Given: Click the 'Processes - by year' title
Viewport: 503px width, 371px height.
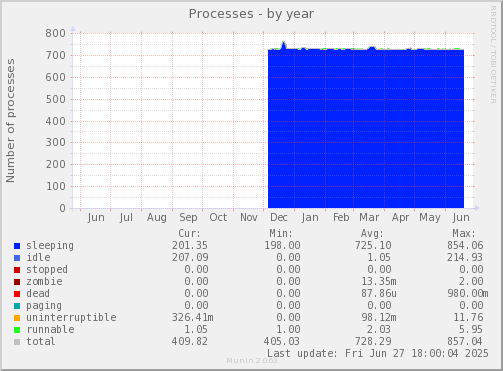Looking at the screenshot, I should point(251,14).
